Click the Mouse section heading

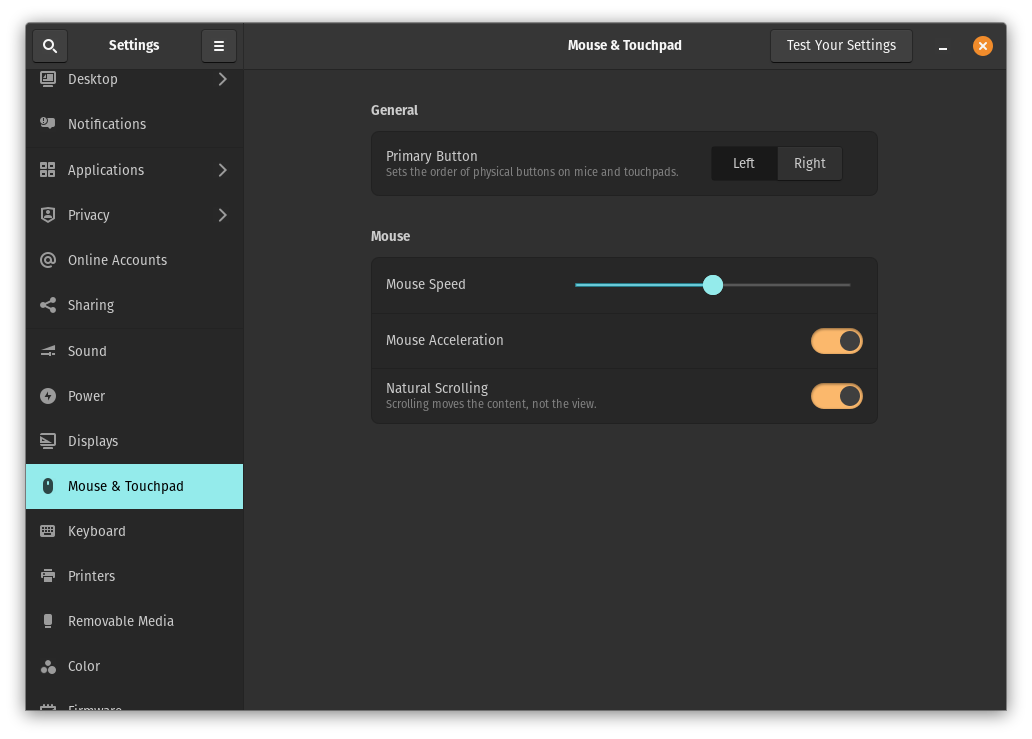pyautogui.click(x=390, y=236)
